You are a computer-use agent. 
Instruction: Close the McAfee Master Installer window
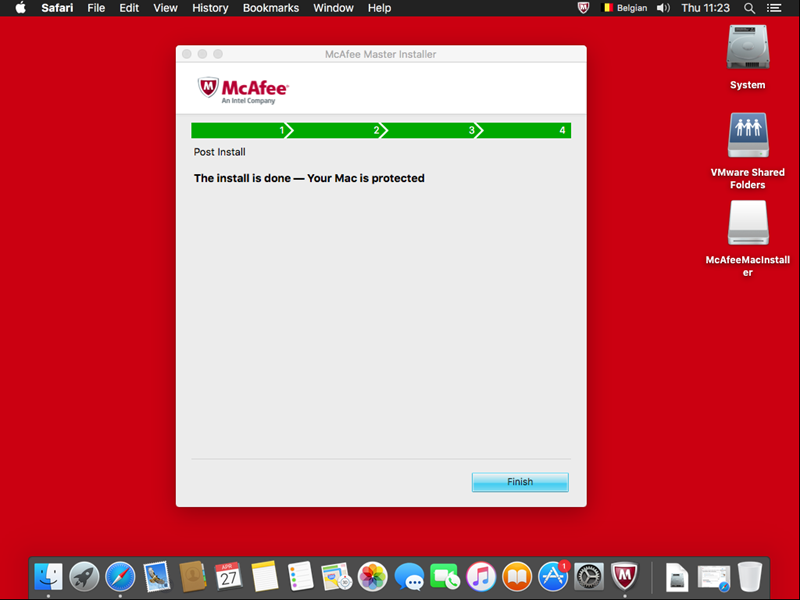click(187, 54)
